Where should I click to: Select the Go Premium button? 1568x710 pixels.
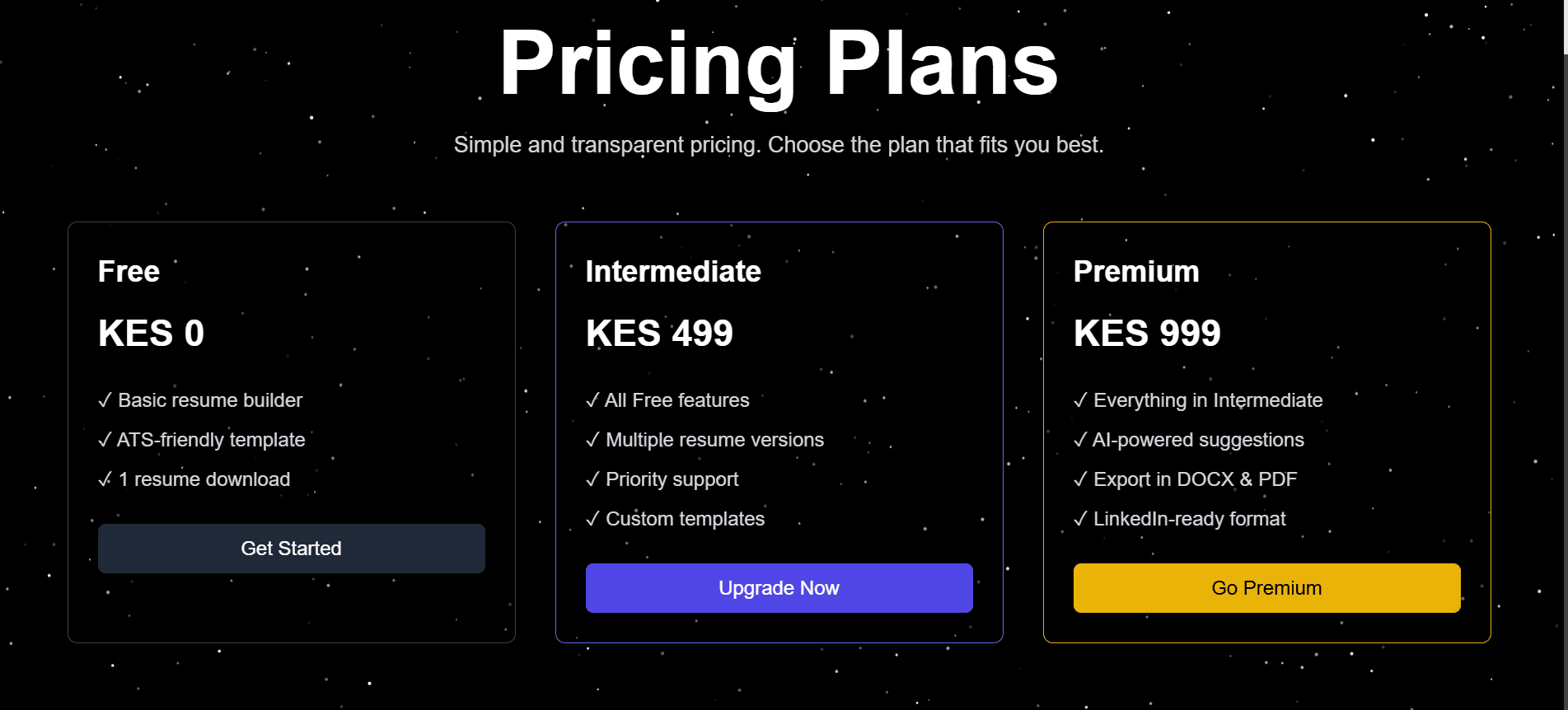click(x=1266, y=588)
